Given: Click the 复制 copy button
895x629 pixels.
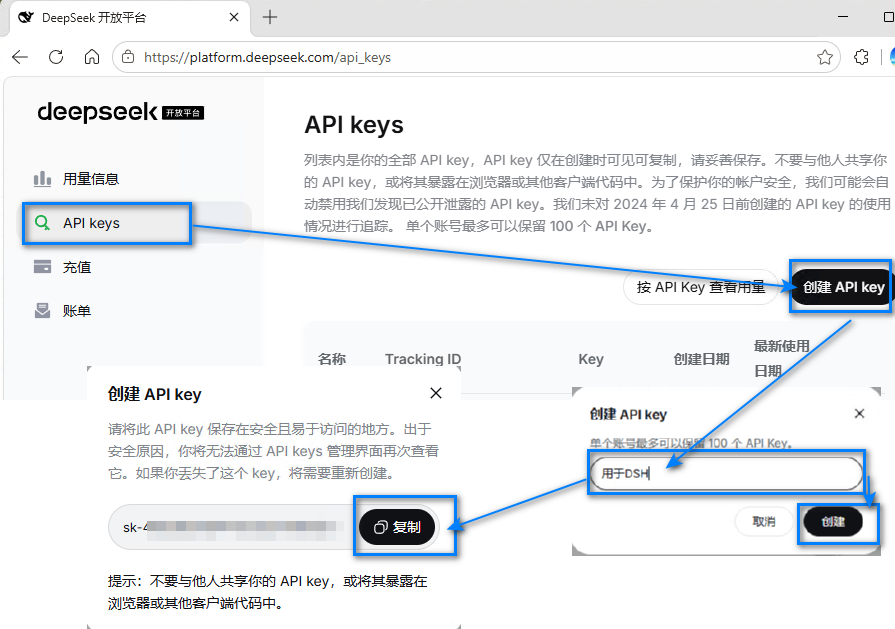Looking at the screenshot, I should pyautogui.click(x=397, y=527).
